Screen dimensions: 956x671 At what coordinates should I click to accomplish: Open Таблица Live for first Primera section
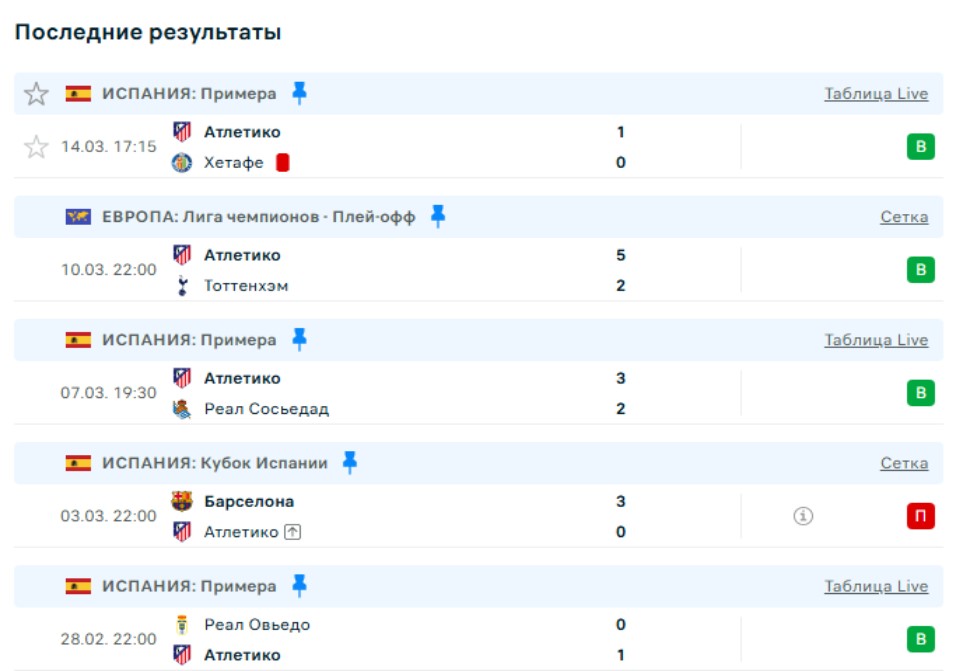click(875, 94)
